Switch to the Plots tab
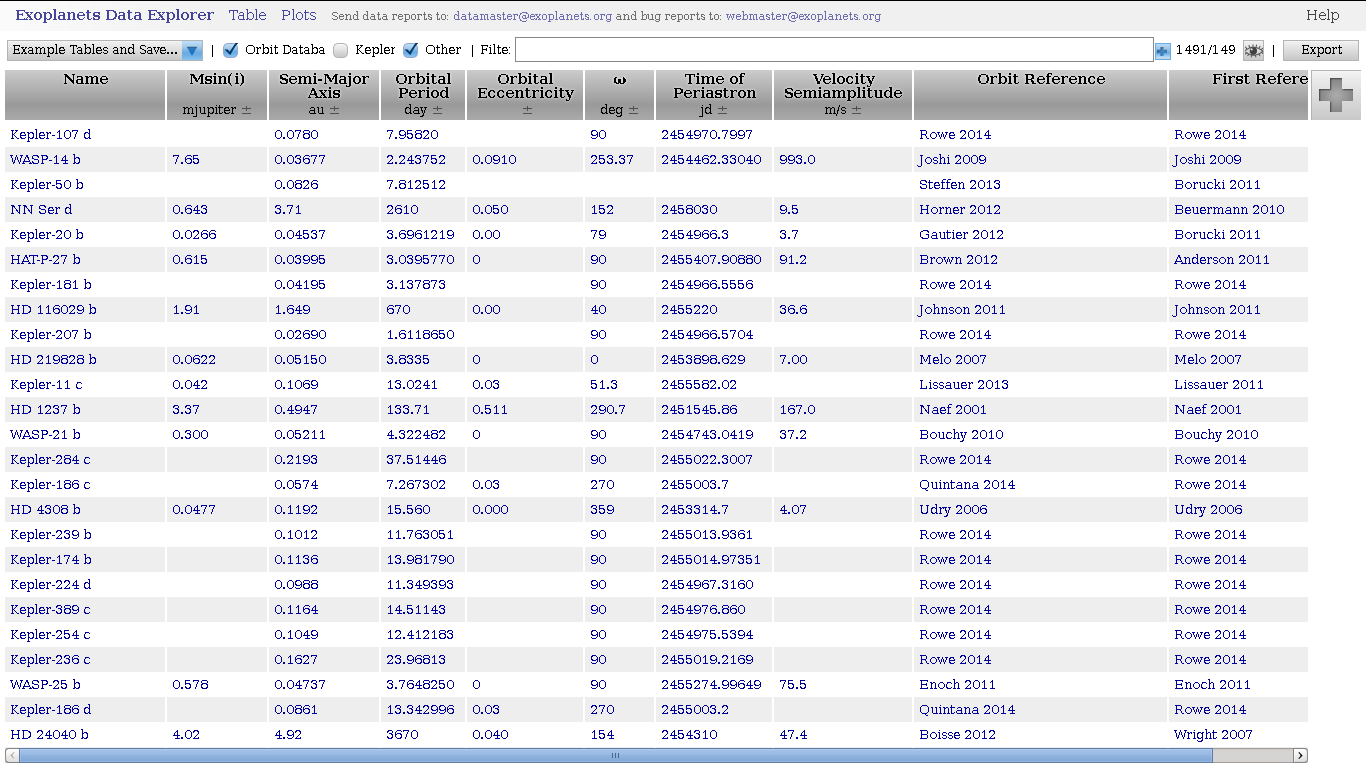This screenshot has height=768, width=1366. (x=299, y=15)
